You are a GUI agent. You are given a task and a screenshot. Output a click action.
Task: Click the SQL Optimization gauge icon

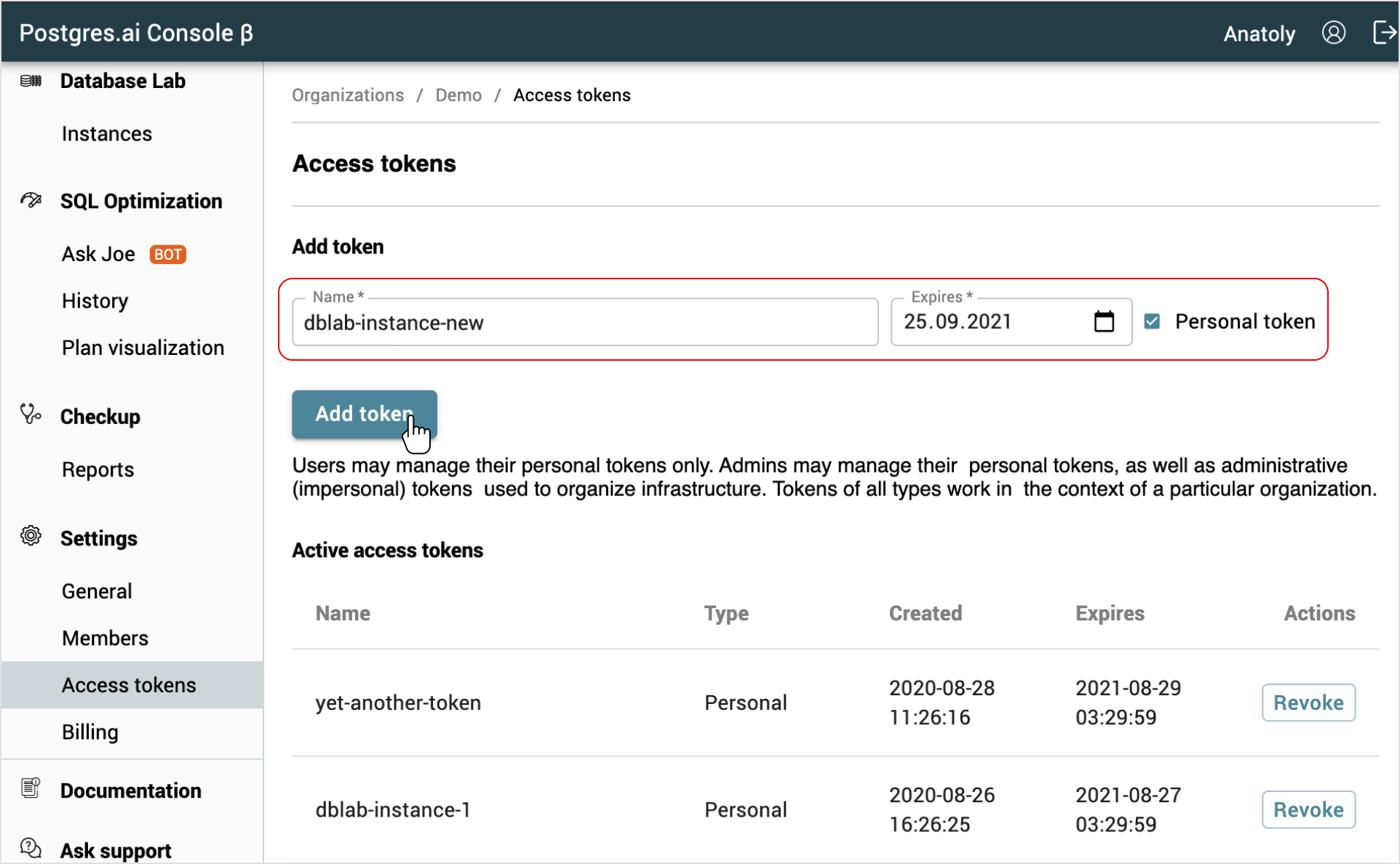31,200
